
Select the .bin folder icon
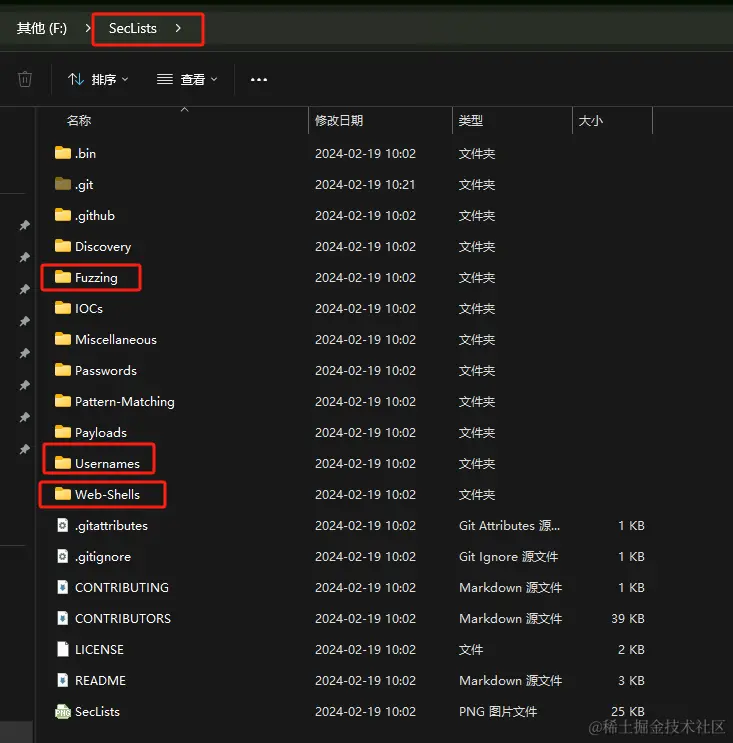(x=63, y=153)
